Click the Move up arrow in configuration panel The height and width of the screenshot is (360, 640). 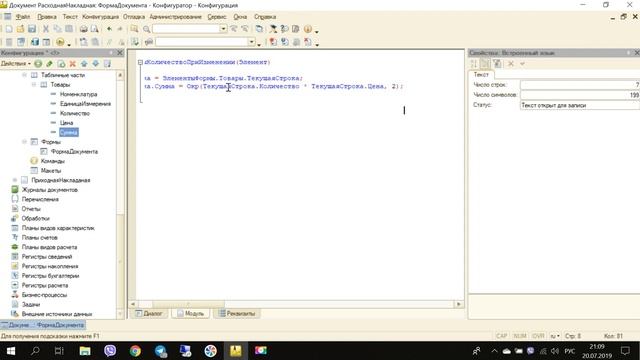[84, 64]
